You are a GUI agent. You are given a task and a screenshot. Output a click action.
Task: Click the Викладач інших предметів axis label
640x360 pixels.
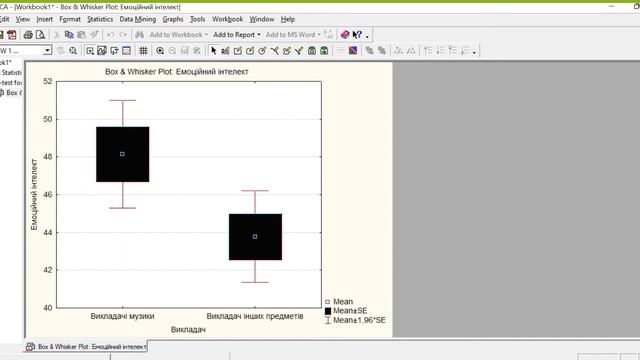click(x=255, y=316)
